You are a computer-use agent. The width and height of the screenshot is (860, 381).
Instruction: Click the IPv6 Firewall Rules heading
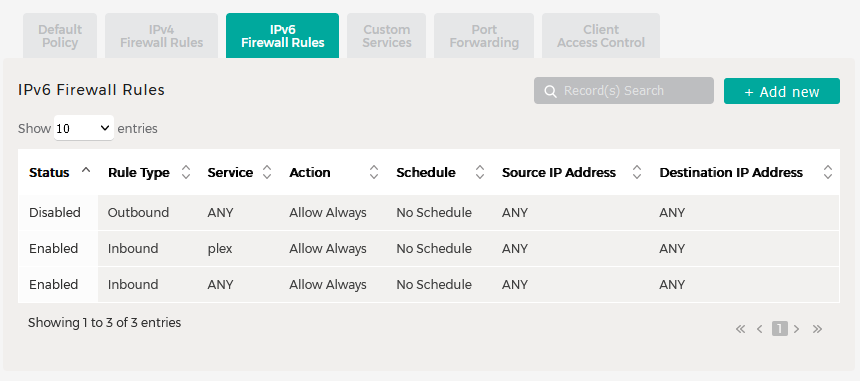click(x=92, y=90)
